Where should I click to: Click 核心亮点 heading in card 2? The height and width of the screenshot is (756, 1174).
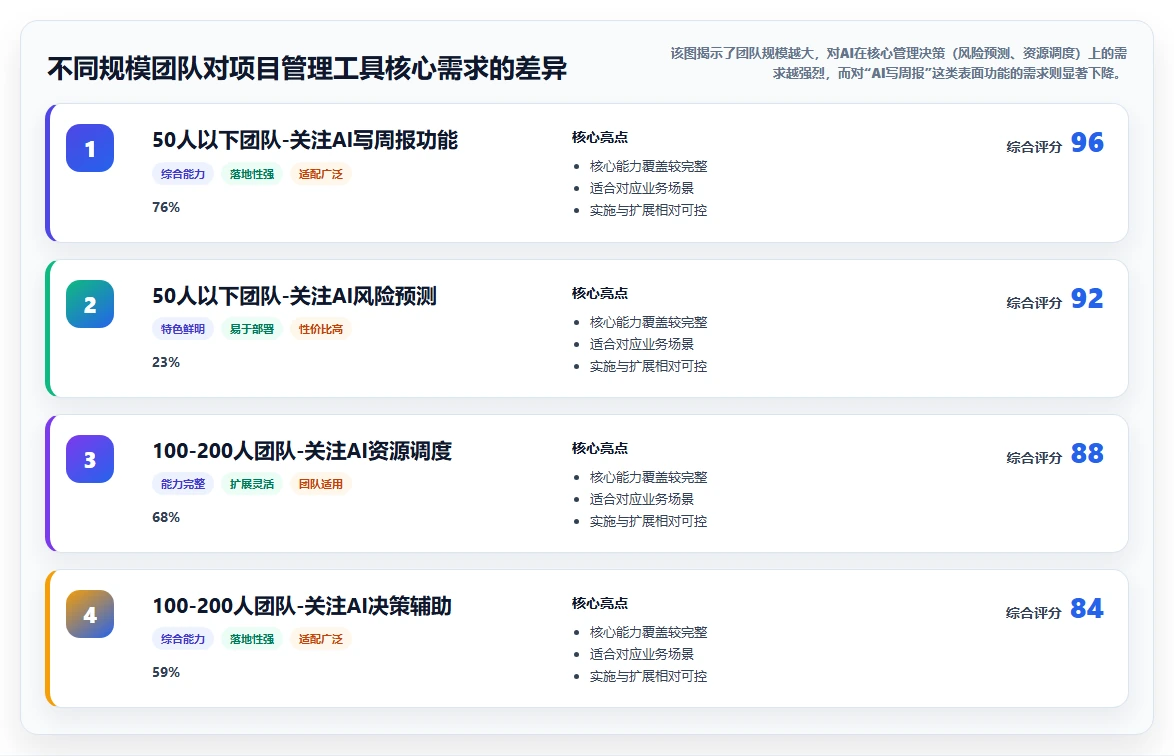click(x=600, y=293)
